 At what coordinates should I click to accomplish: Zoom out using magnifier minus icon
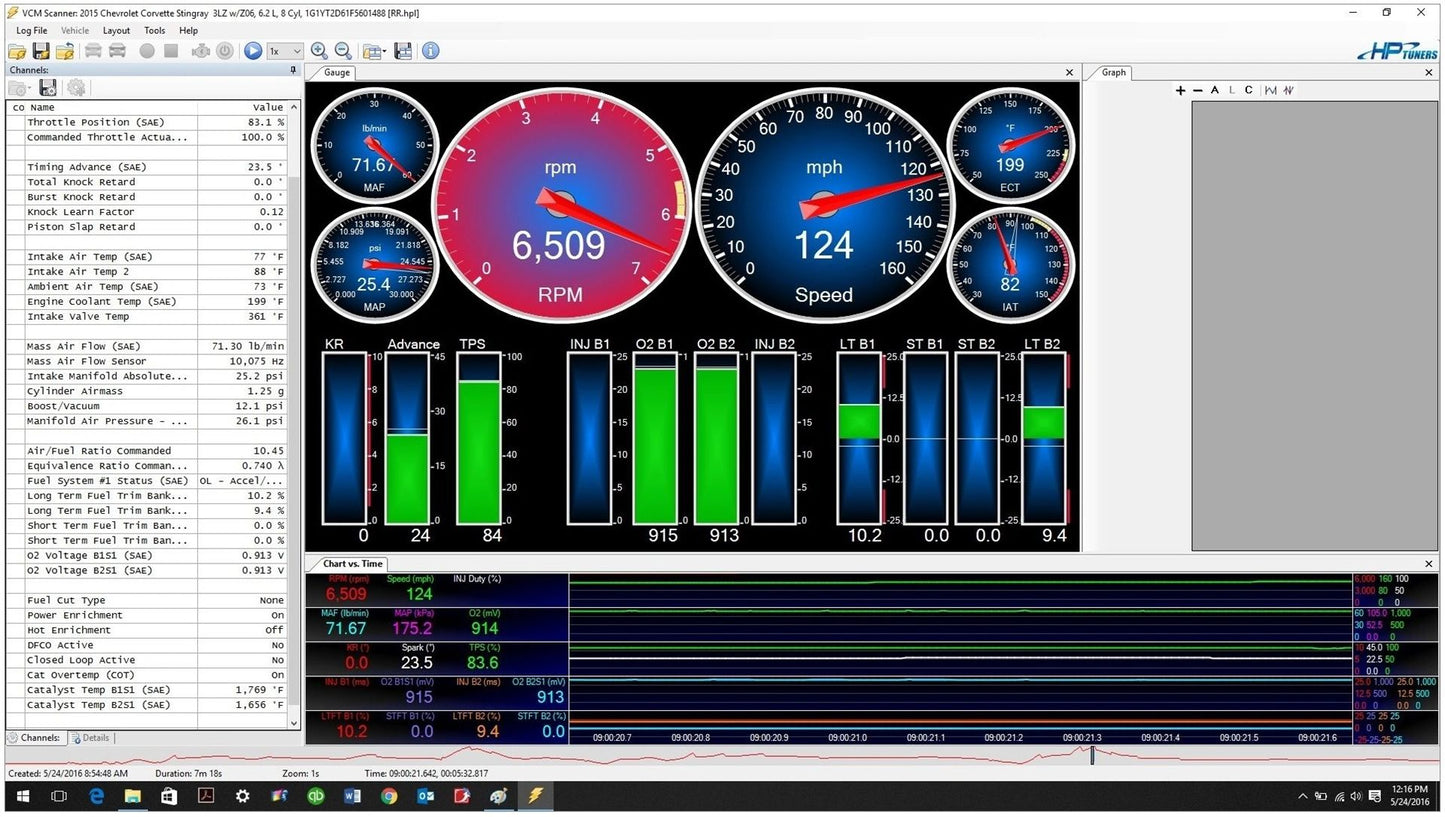(343, 50)
